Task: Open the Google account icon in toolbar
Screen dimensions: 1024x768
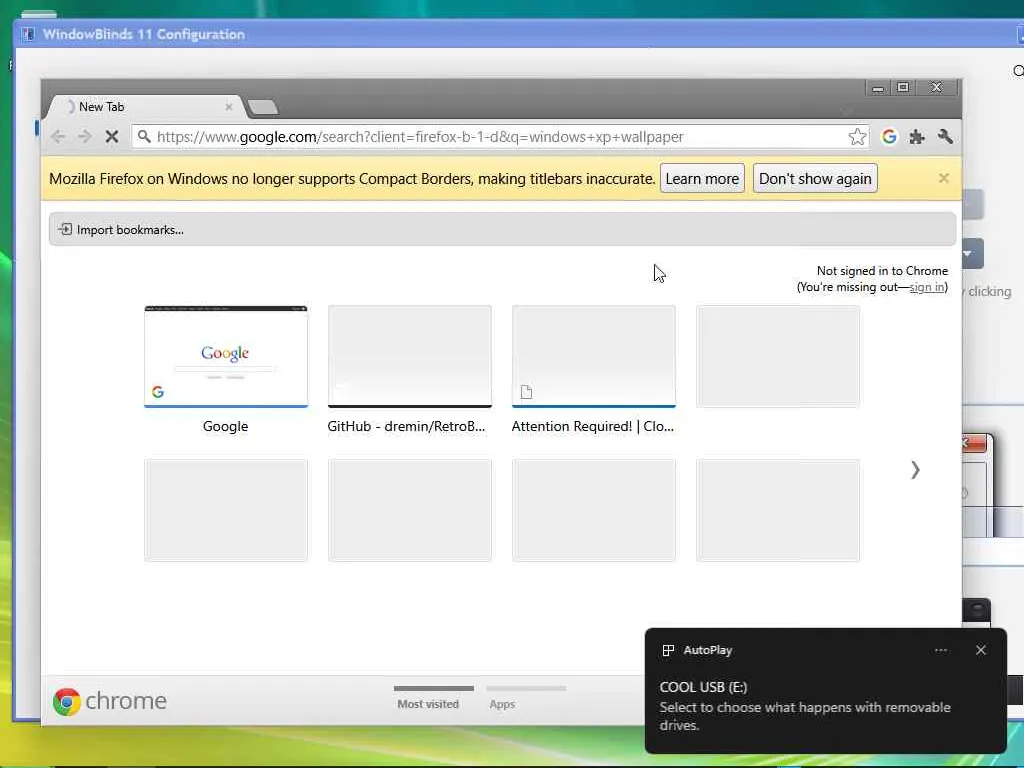Action: coord(889,136)
